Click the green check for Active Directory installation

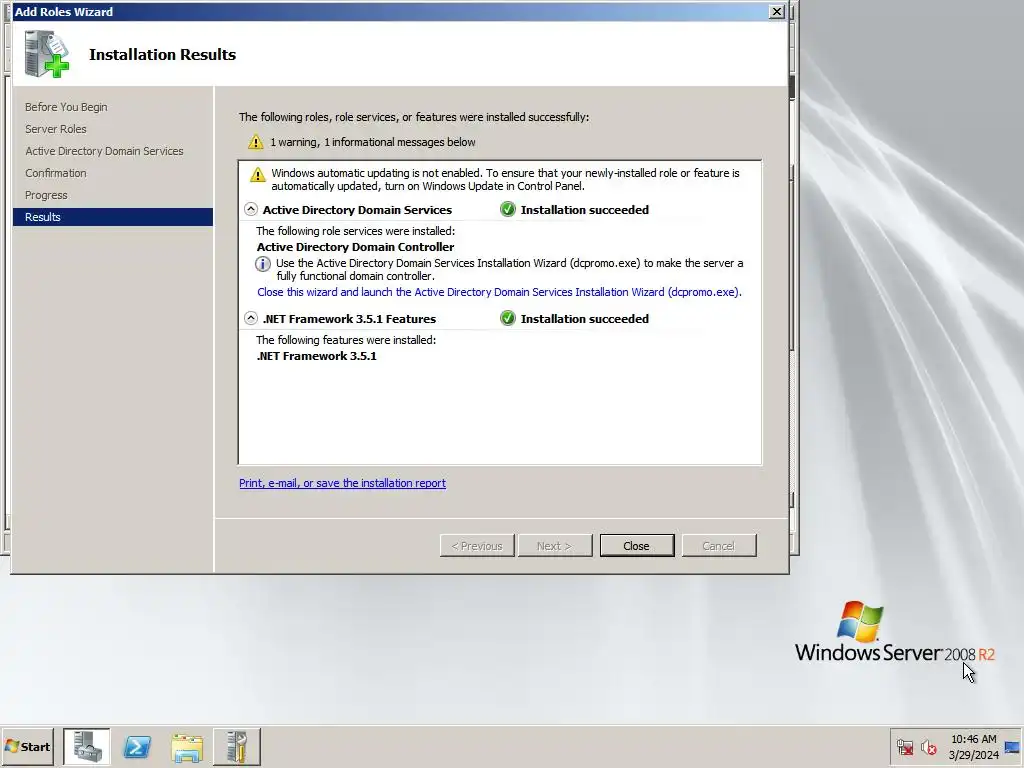pyautogui.click(x=507, y=209)
